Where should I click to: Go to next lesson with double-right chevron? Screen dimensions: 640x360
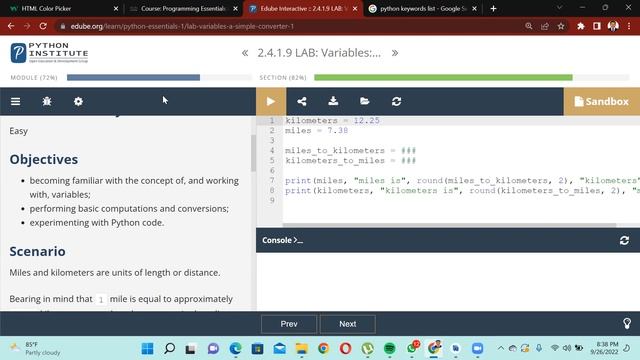pos(395,53)
